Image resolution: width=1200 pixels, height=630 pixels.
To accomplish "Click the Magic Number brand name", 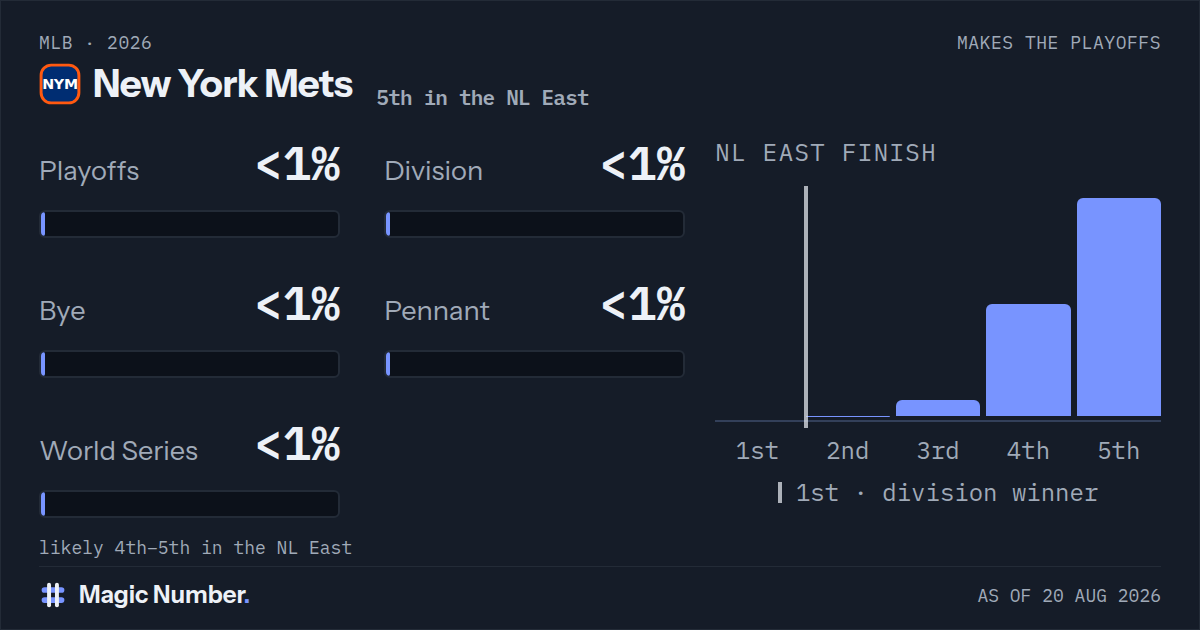I will pos(164,595).
